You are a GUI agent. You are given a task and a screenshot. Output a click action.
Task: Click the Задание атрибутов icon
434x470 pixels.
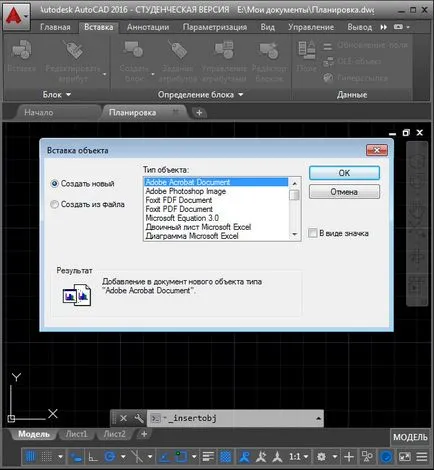(x=177, y=50)
